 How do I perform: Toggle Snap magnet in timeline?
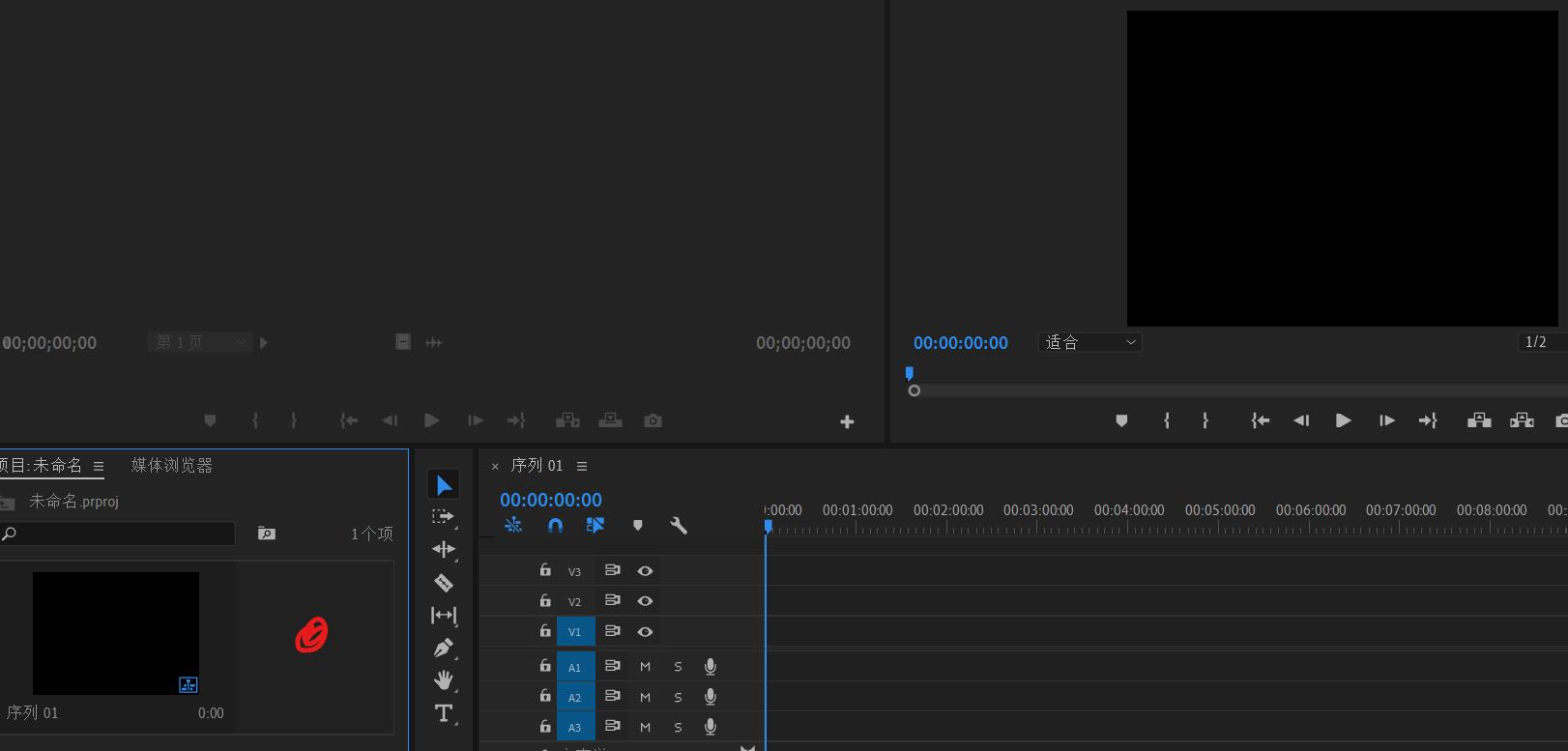(555, 525)
